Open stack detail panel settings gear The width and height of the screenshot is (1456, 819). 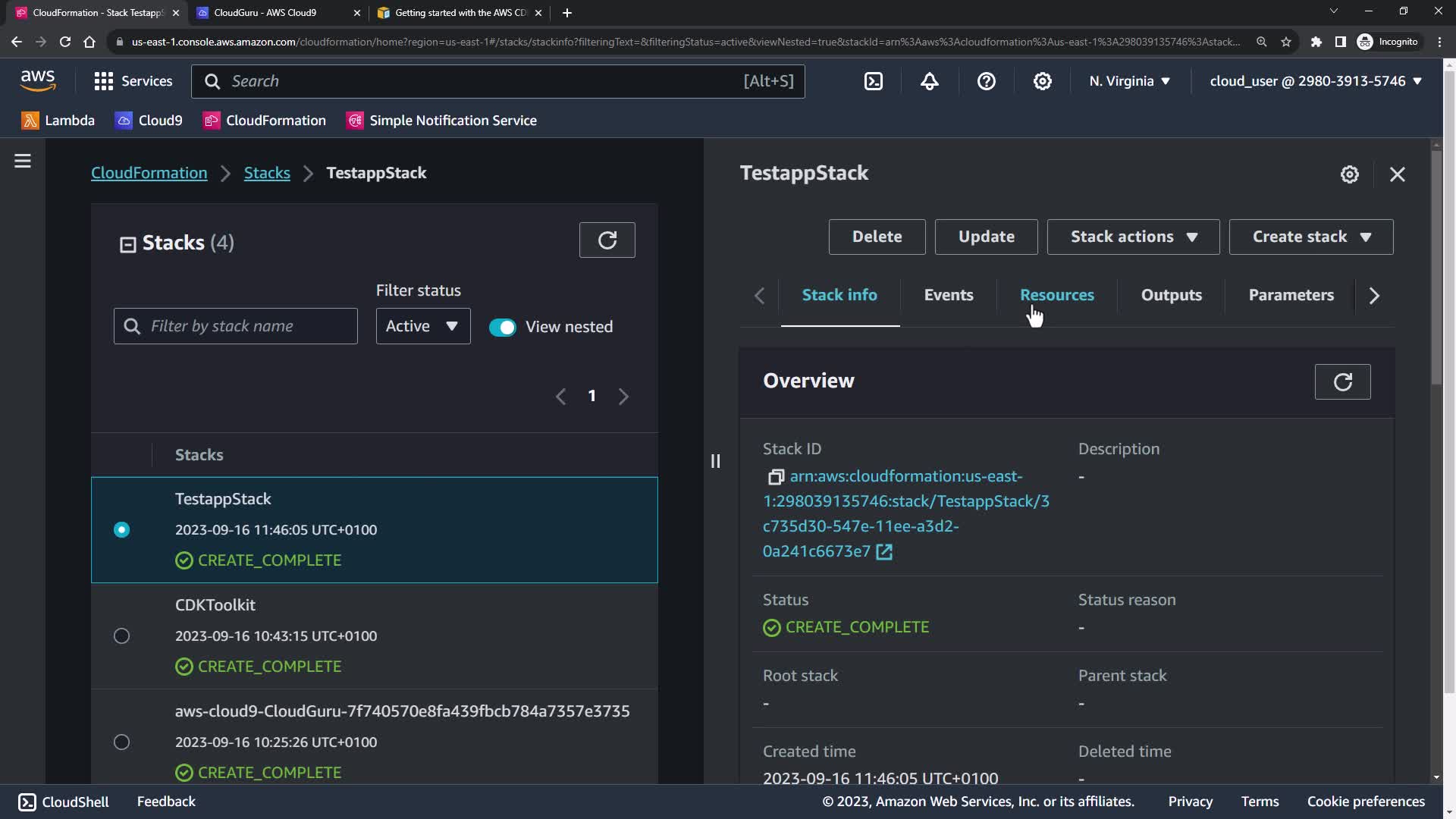pyautogui.click(x=1349, y=174)
